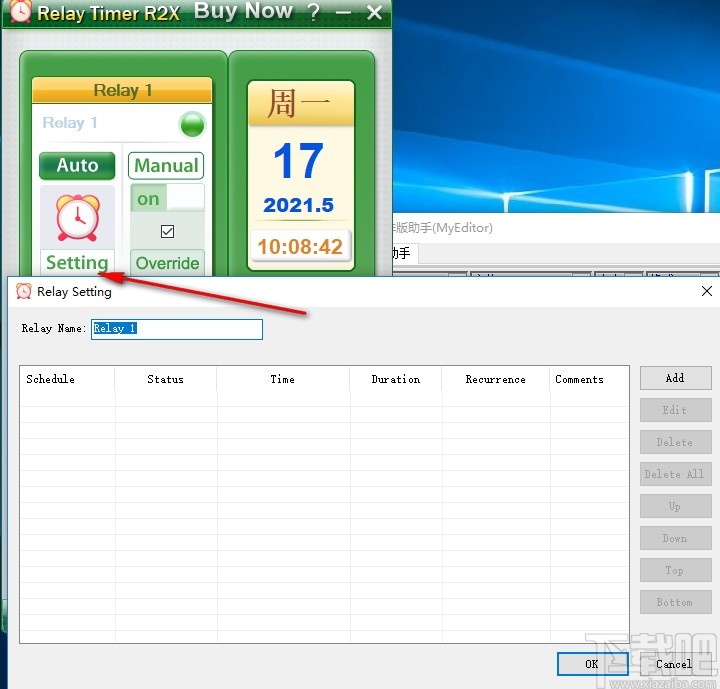Screen dimensions: 720x689
Task: Click the 2021.5 month display
Action: (x=298, y=205)
